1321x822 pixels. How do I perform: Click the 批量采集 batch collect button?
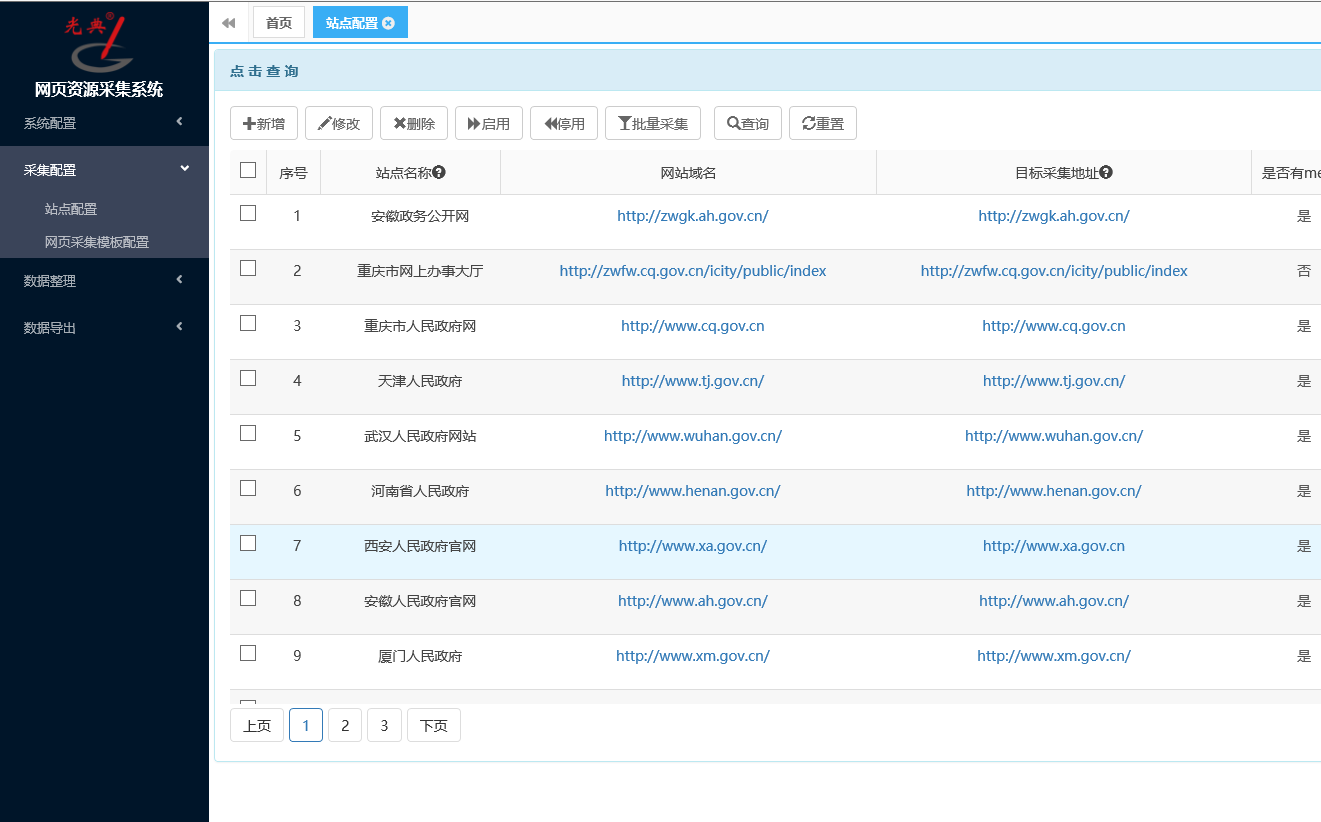pos(653,123)
